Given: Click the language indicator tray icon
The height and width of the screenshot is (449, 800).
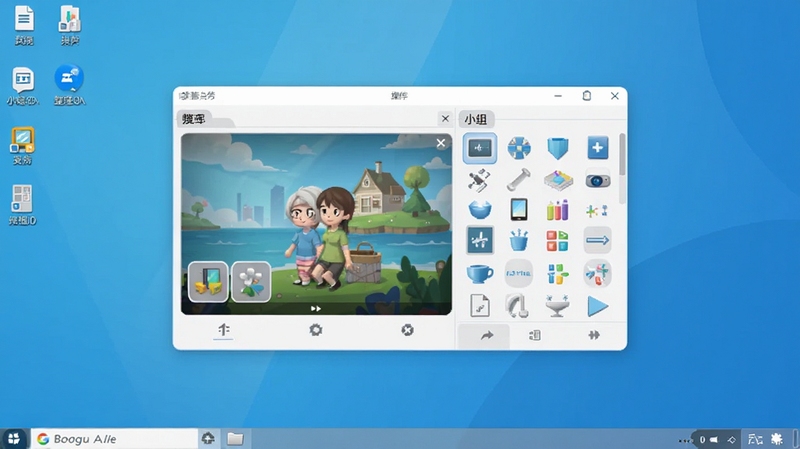Looking at the screenshot, I should [x=755, y=439].
